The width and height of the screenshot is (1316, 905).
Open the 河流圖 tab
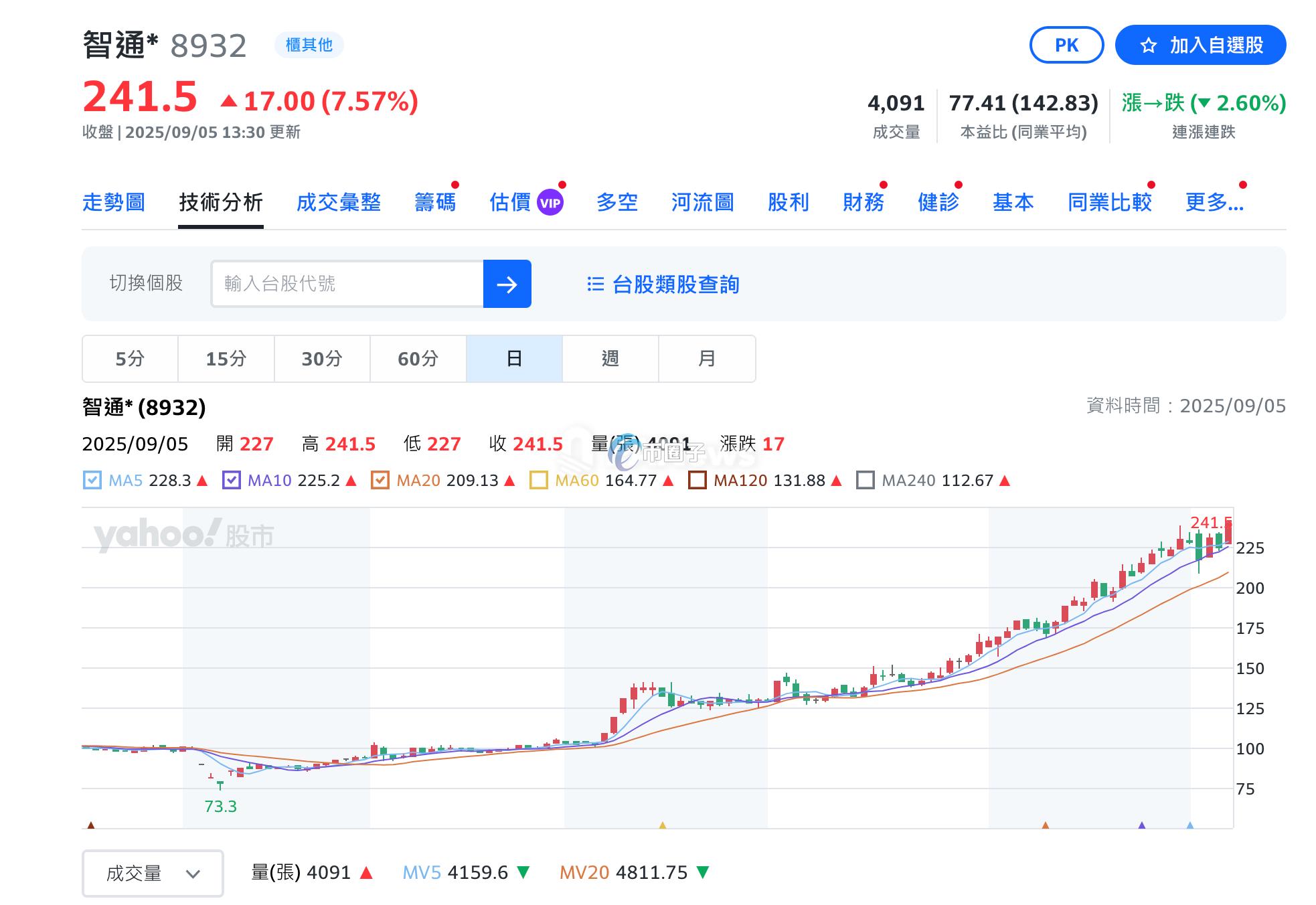[x=703, y=201]
